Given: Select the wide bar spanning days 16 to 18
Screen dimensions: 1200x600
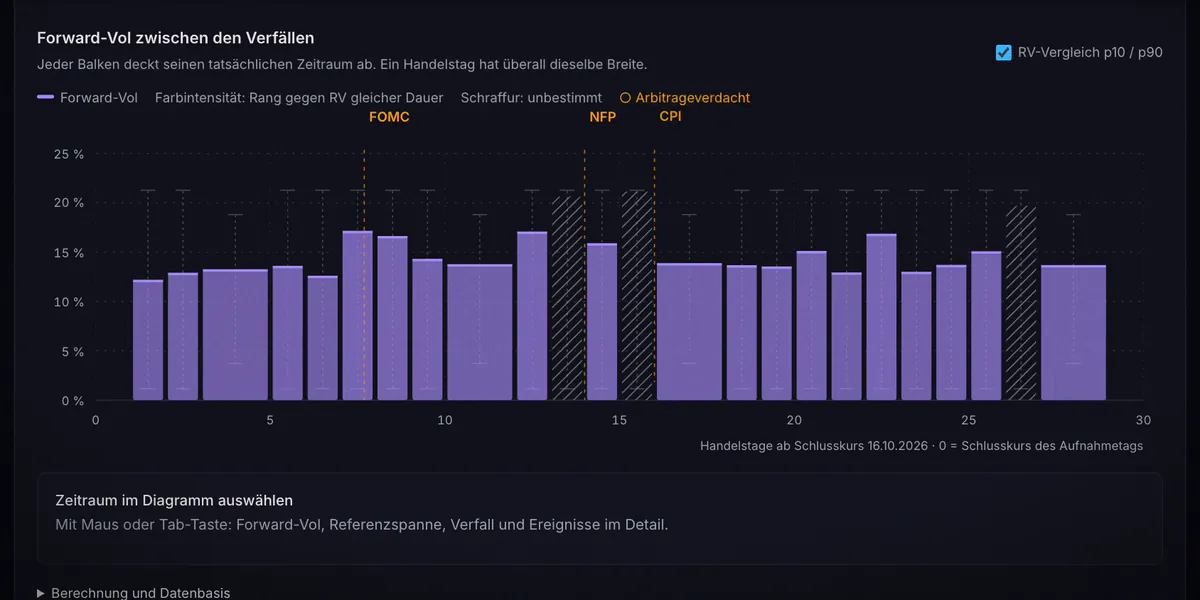Looking at the screenshot, I should (689, 332).
